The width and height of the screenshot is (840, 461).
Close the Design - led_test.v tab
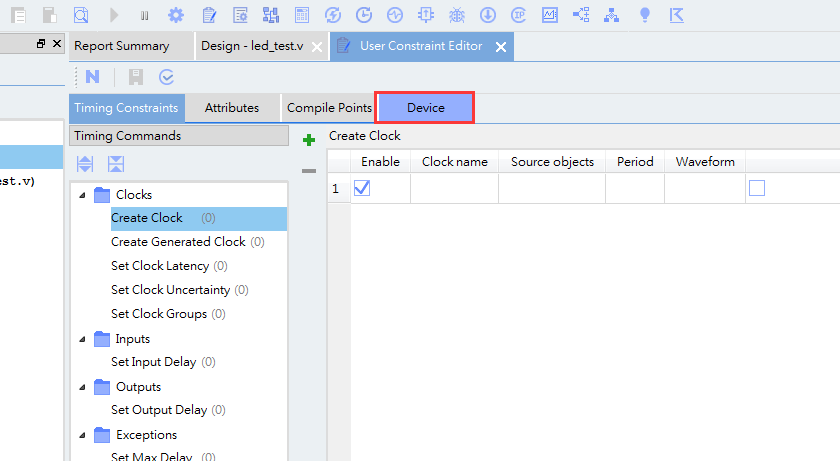[317, 47]
